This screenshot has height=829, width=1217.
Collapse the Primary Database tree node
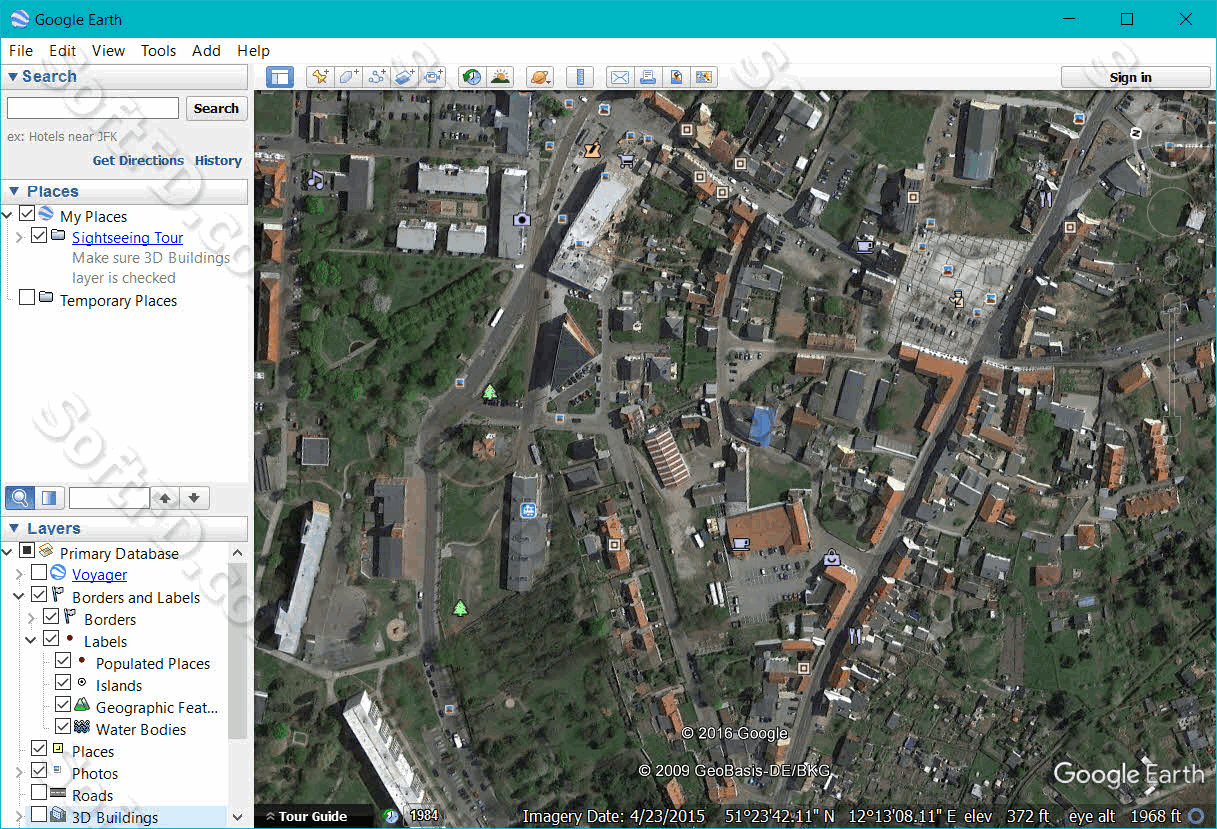(x=8, y=552)
